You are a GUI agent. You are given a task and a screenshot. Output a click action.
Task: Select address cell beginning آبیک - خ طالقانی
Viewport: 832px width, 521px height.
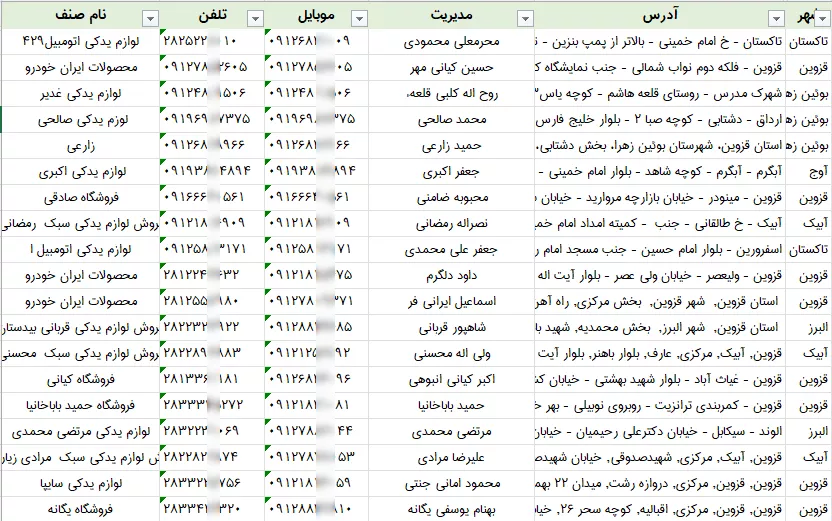click(660, 223)
